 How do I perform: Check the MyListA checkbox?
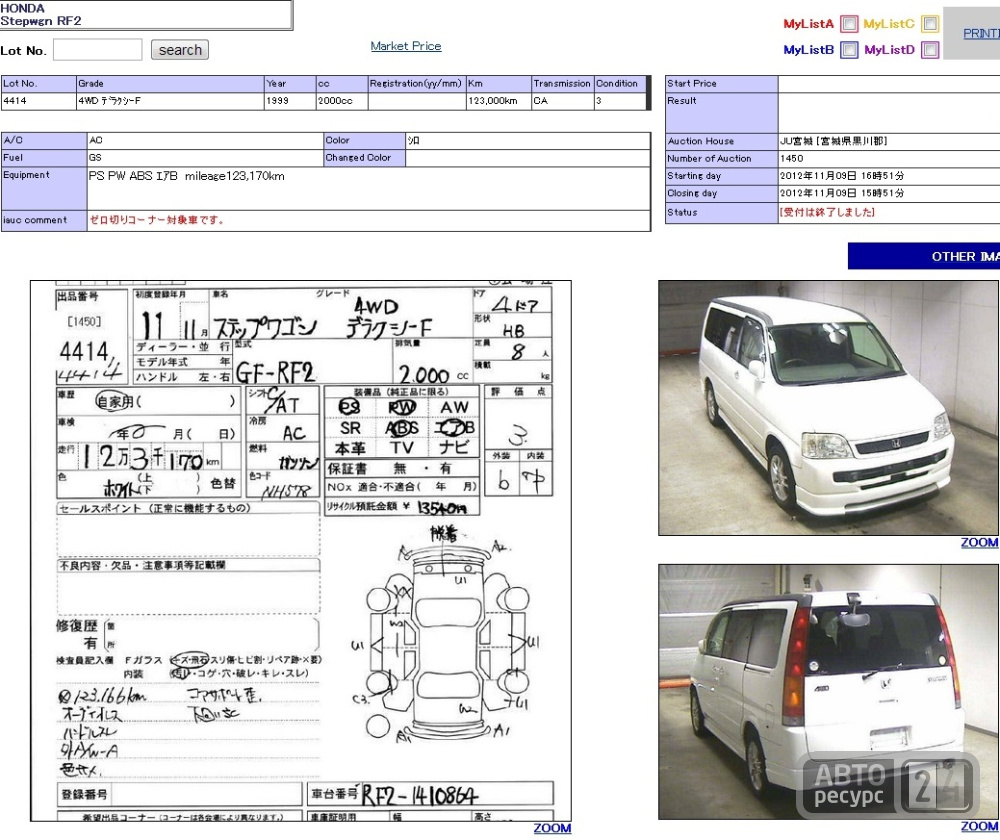(x=849, y=24)
